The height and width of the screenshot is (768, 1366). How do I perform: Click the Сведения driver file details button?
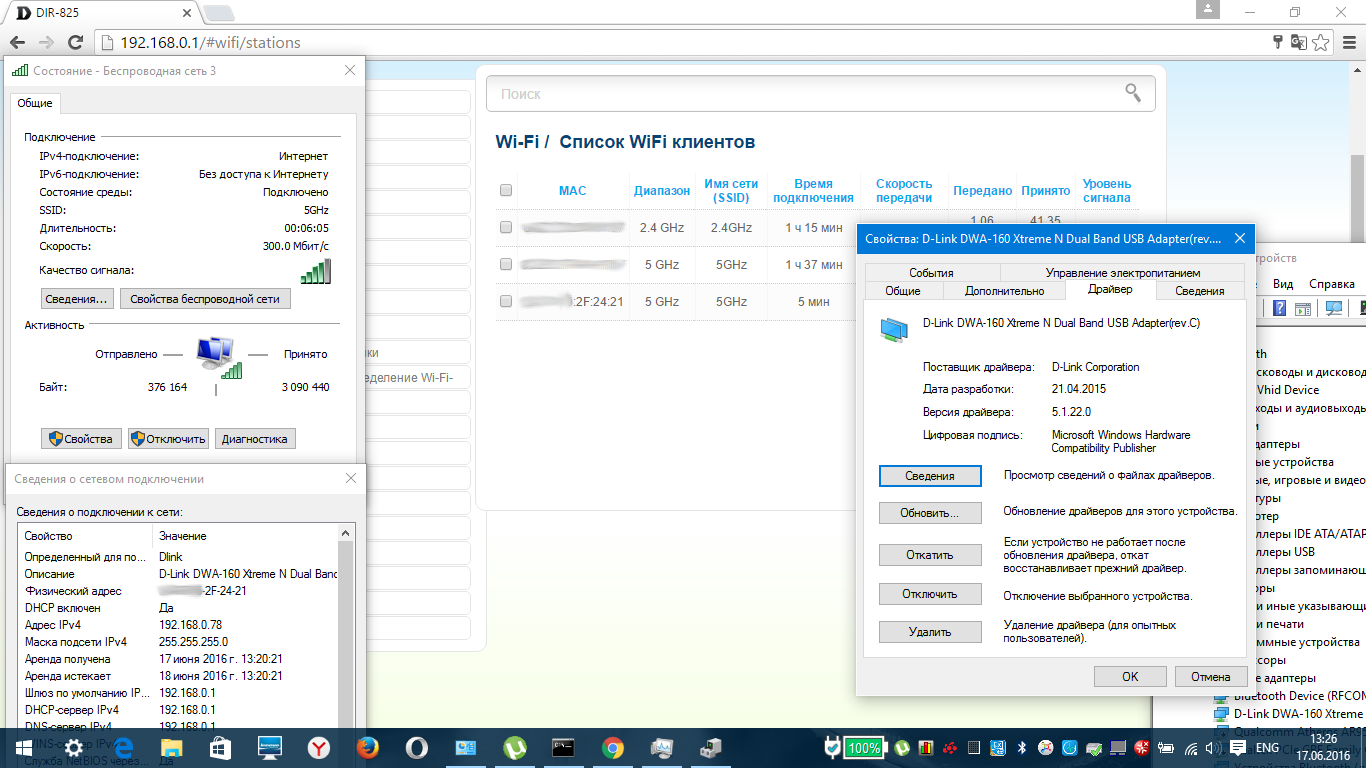(930, 476)
